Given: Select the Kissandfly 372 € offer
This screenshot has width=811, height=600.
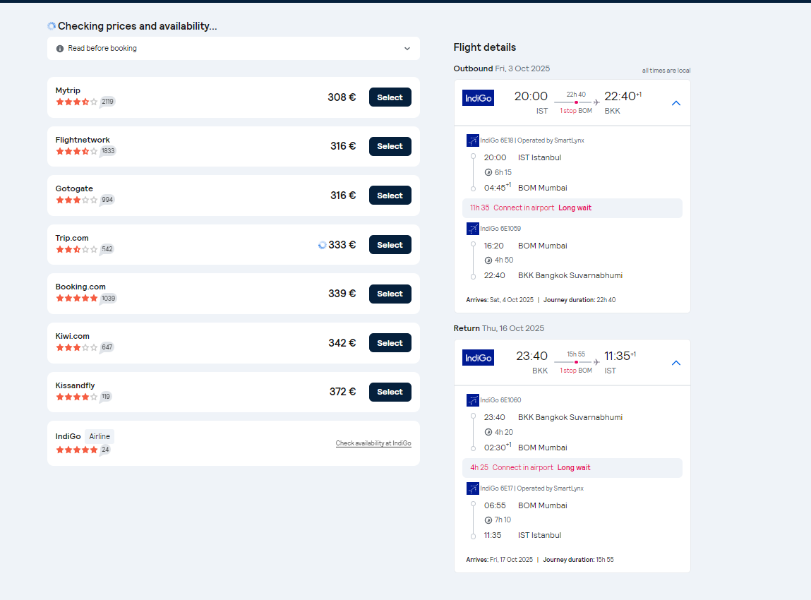Looking at the screenshot, I should pos(390,392).
